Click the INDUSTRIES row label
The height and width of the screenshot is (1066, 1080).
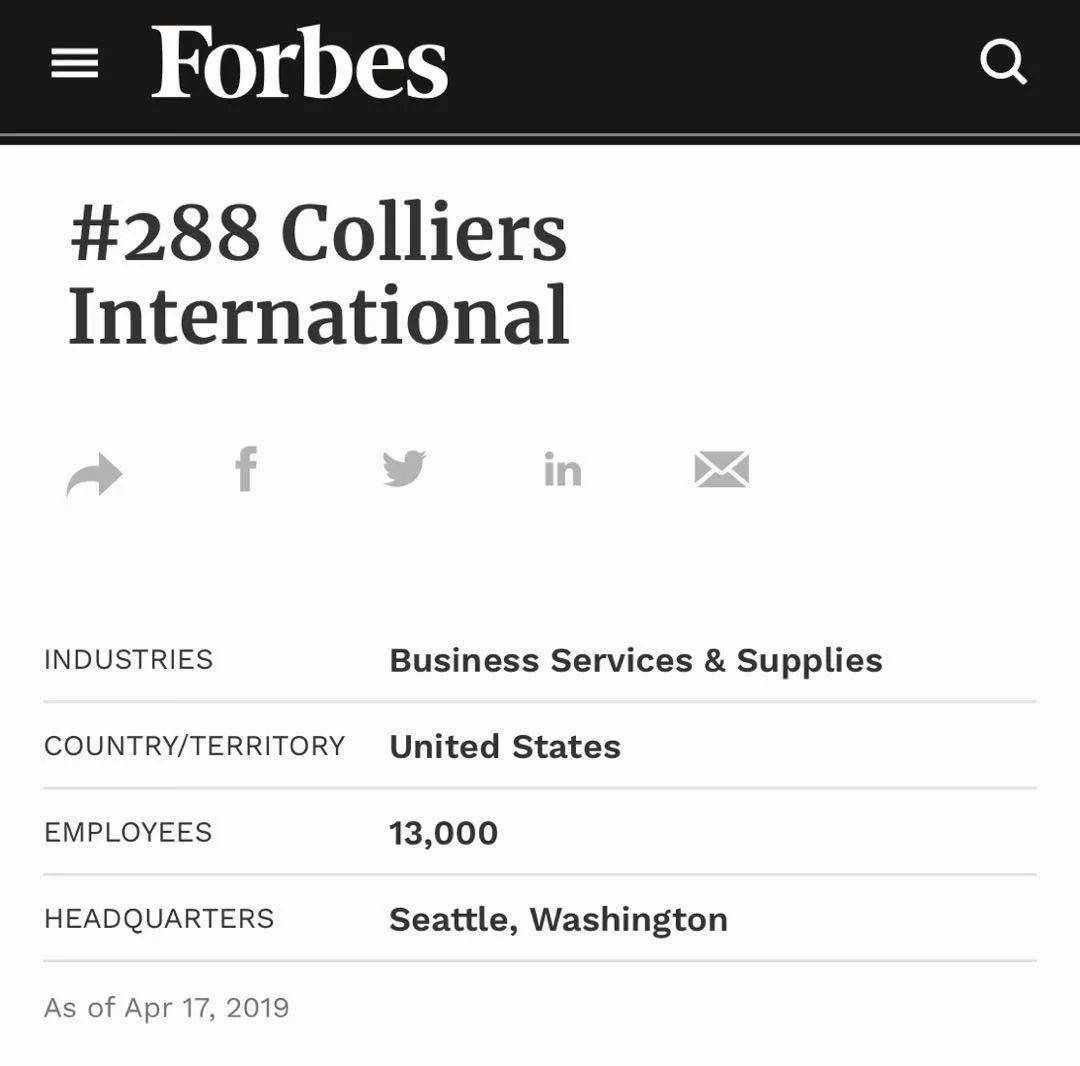(x=128, y=660)
